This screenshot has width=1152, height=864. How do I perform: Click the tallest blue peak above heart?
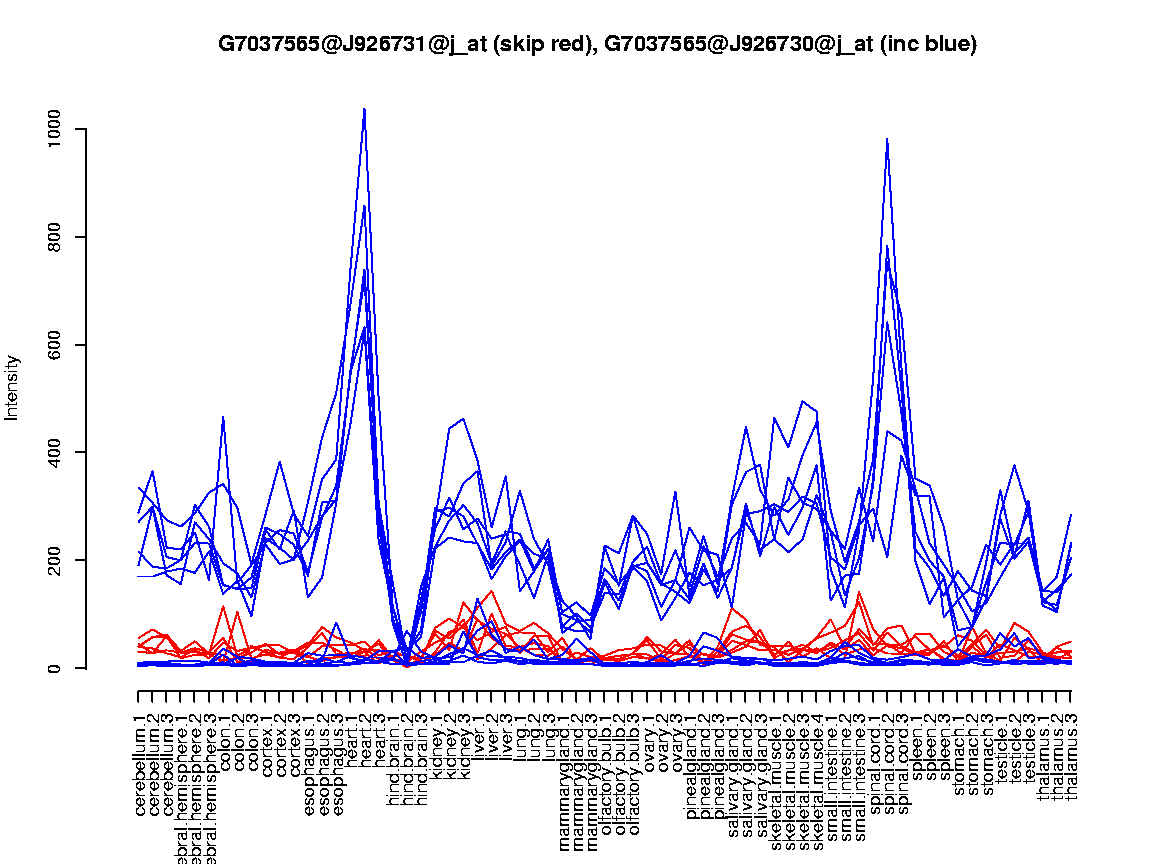(364, 110)
